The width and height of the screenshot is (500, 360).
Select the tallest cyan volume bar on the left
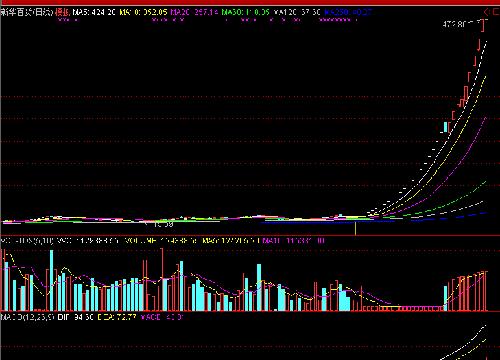click(x=52, y=280)
